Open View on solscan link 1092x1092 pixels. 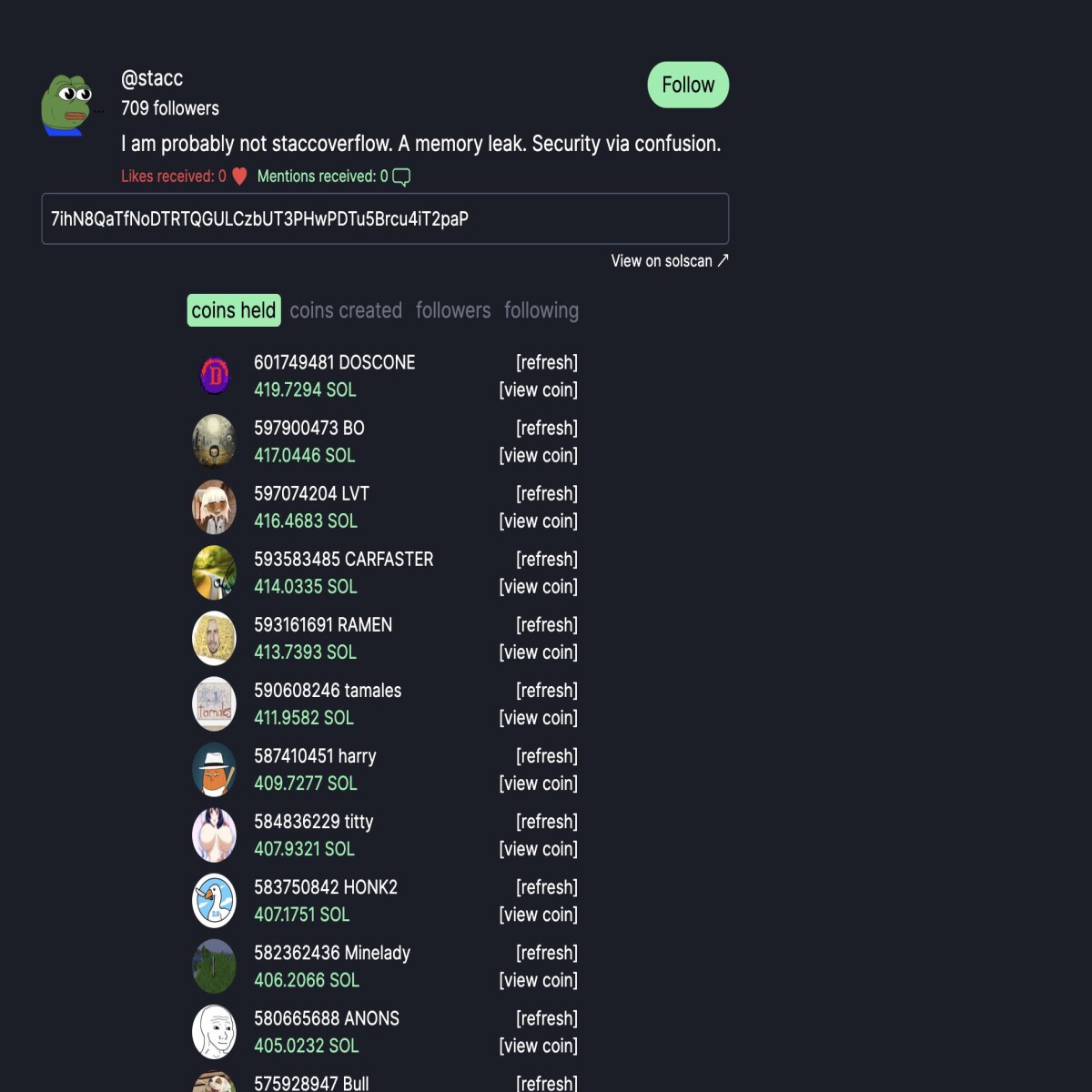tap(670, 261)
